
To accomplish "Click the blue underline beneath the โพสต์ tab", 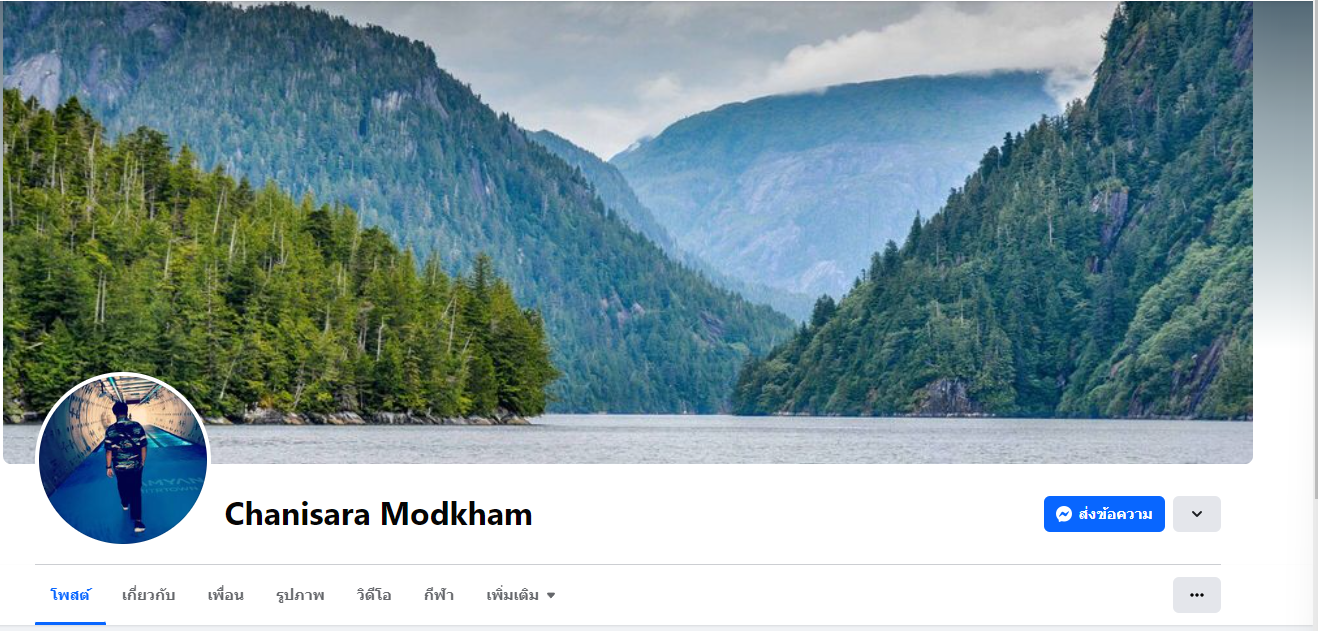I will [x=70, y=623].
